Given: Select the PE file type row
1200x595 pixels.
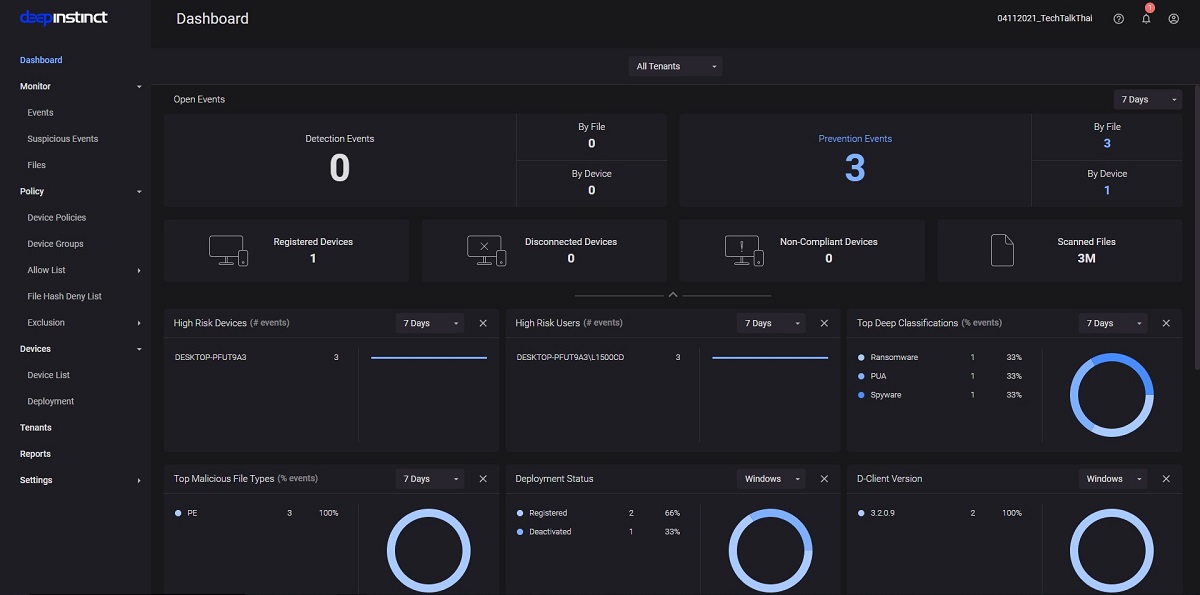Looking at the screenshot, I should click(x=257, y=513).
